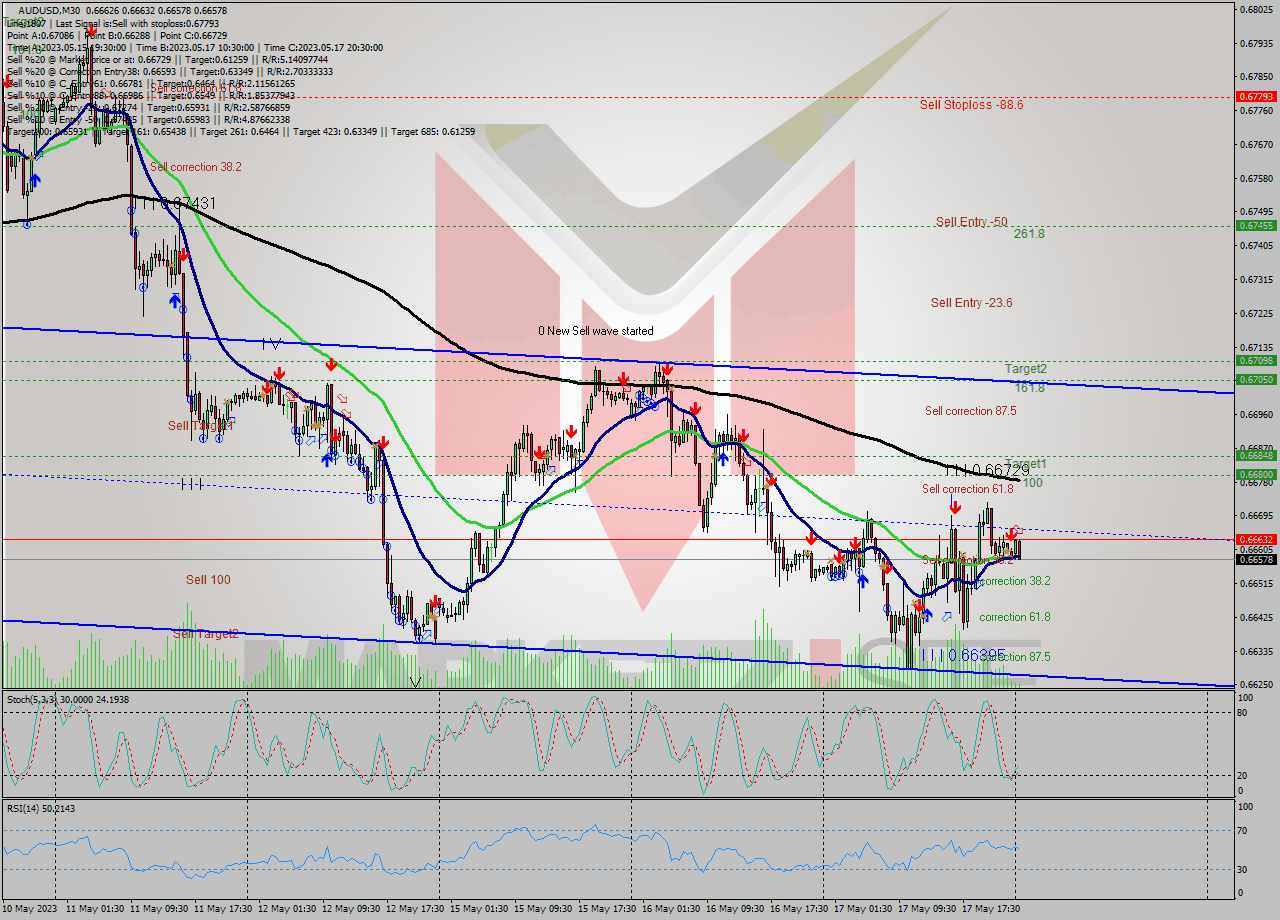Select the wave label '0.66729'
Image resolution: width=1280 pixels, height=920 pixels.
pyautogui.click(x=1000, y=469)
